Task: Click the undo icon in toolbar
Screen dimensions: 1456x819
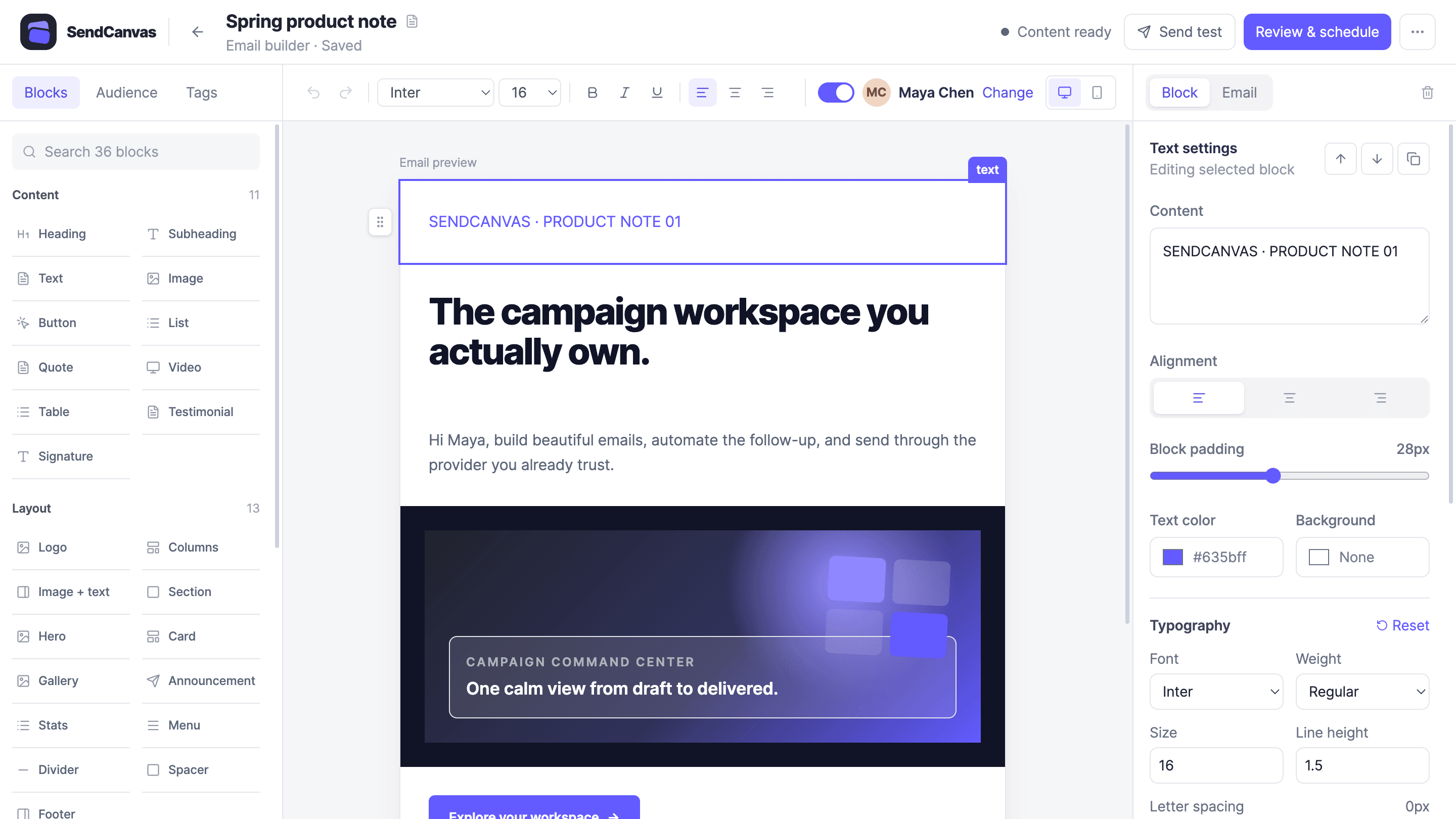Action: (313, 92)
